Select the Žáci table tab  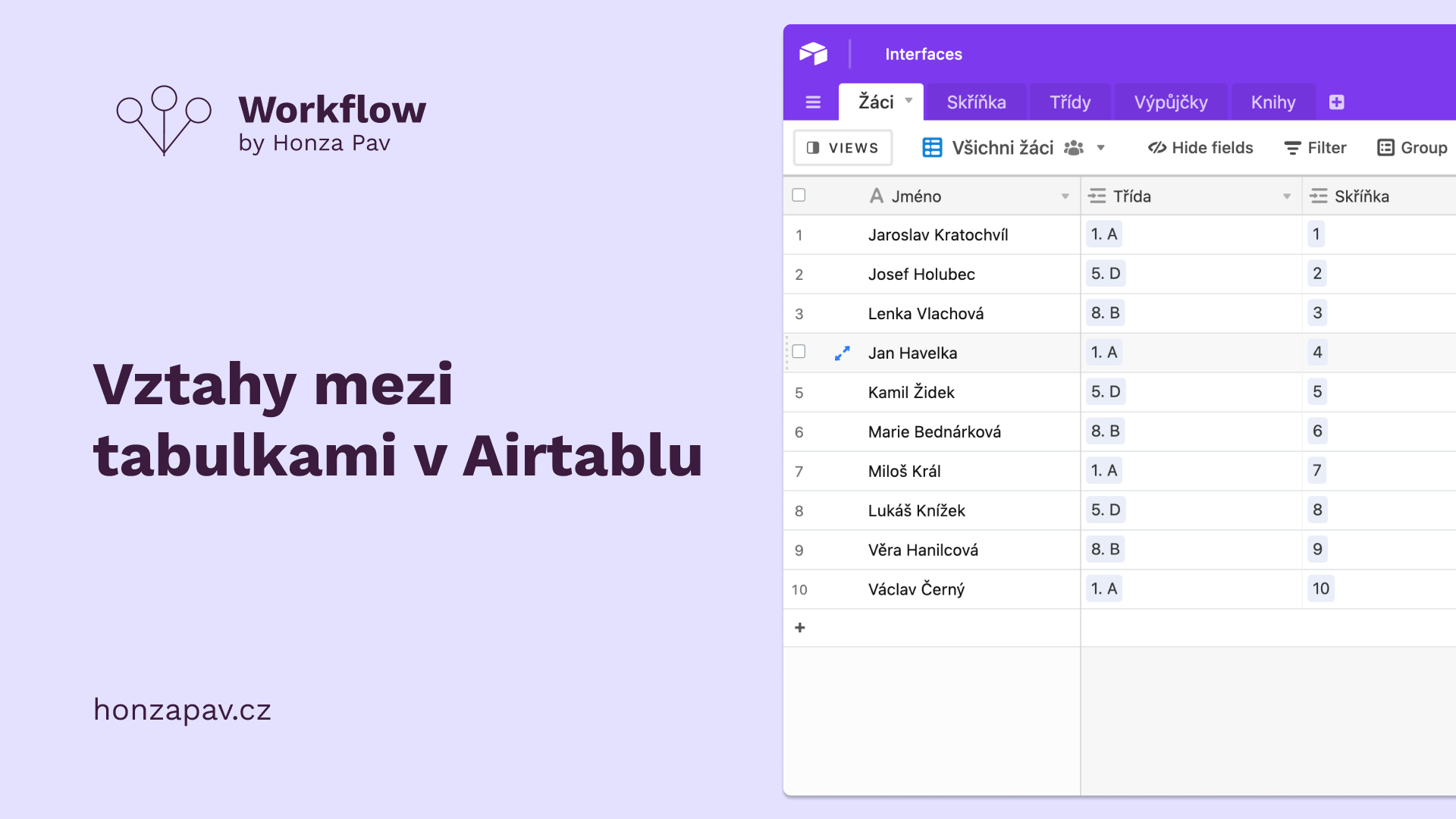point(876,102)
